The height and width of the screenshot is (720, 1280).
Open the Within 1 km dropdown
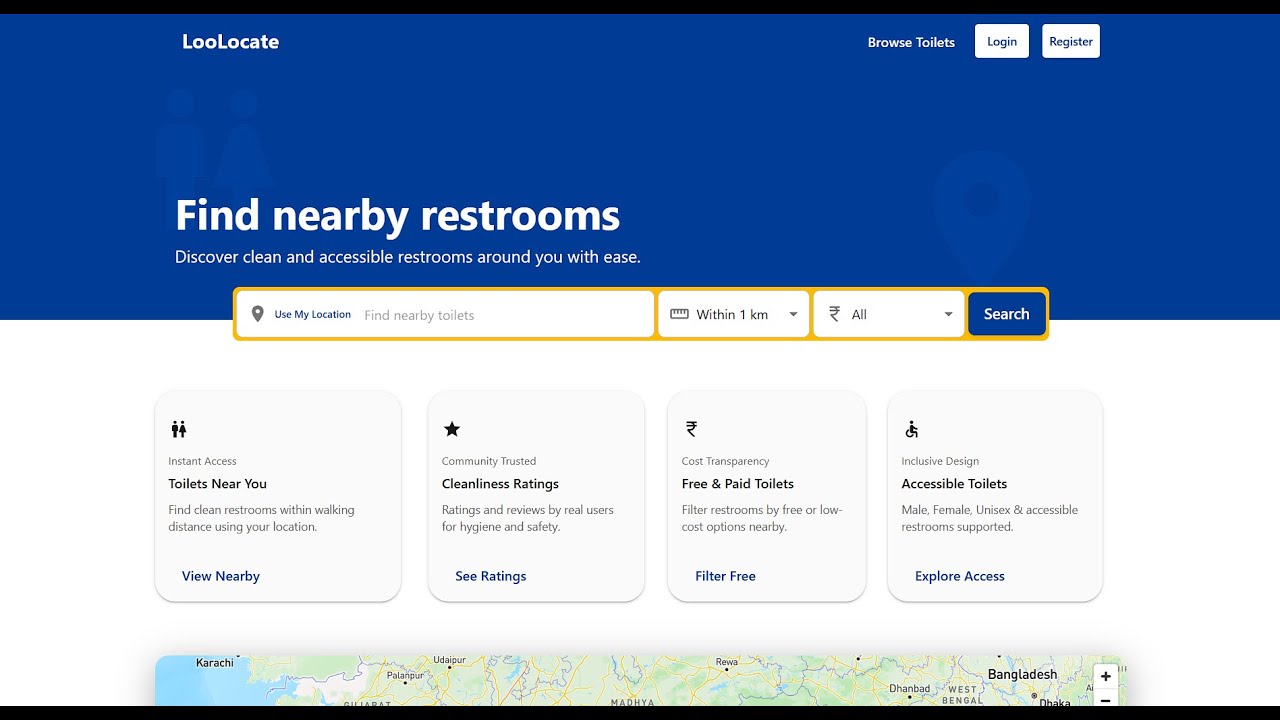733,314
